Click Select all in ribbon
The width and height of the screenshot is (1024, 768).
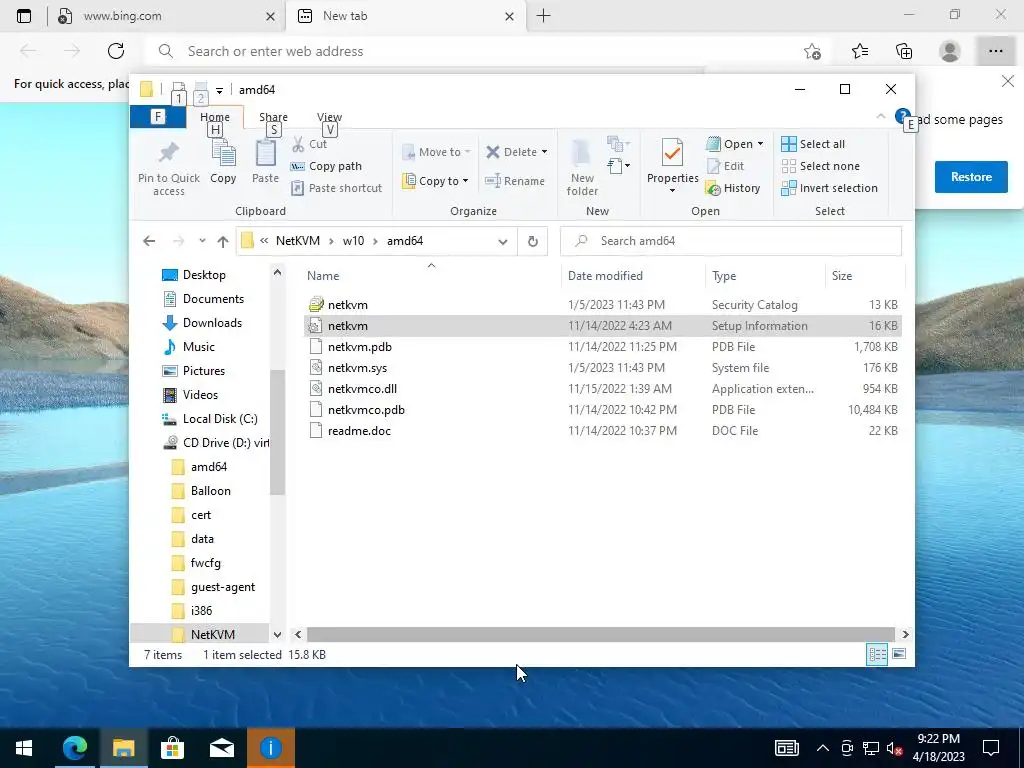[x=813, y=144]
